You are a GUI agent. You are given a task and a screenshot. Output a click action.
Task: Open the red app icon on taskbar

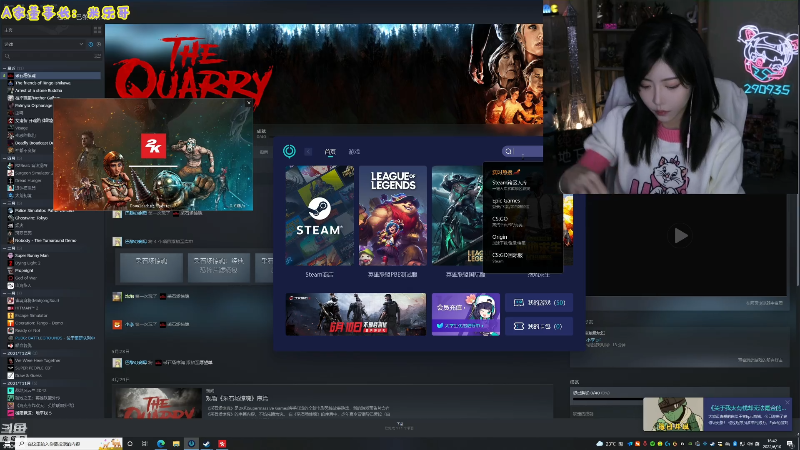pyautogui.click(x=222, y=443)
